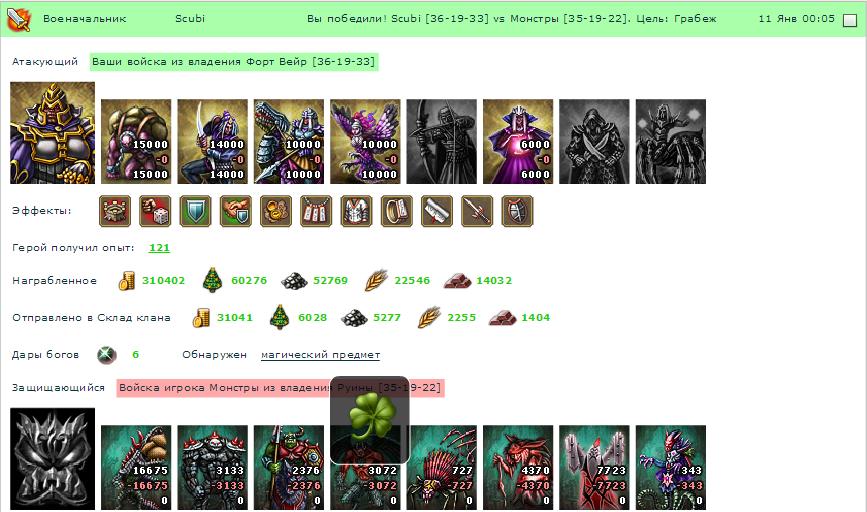
Task: Click the Дары богов green gem icon
Action: click(x=107, y=354)
